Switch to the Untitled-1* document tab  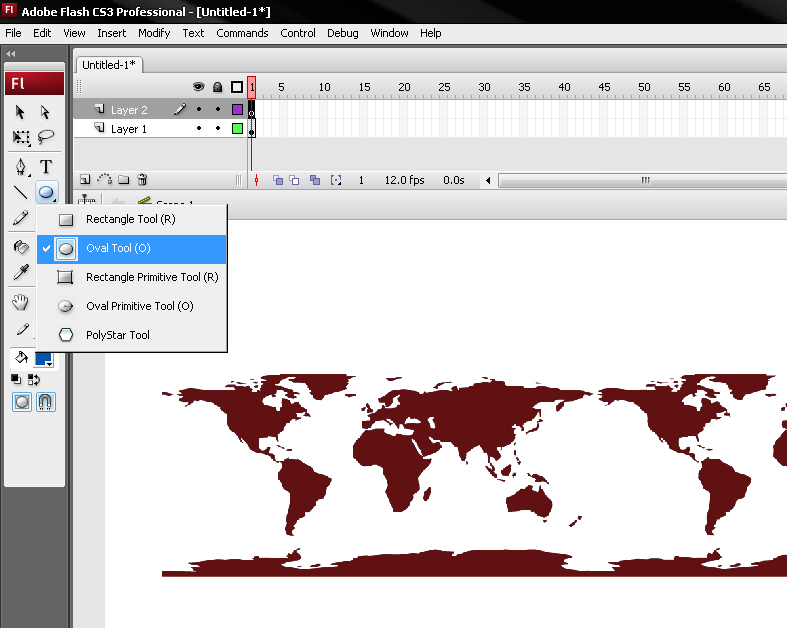click(109, 65)
